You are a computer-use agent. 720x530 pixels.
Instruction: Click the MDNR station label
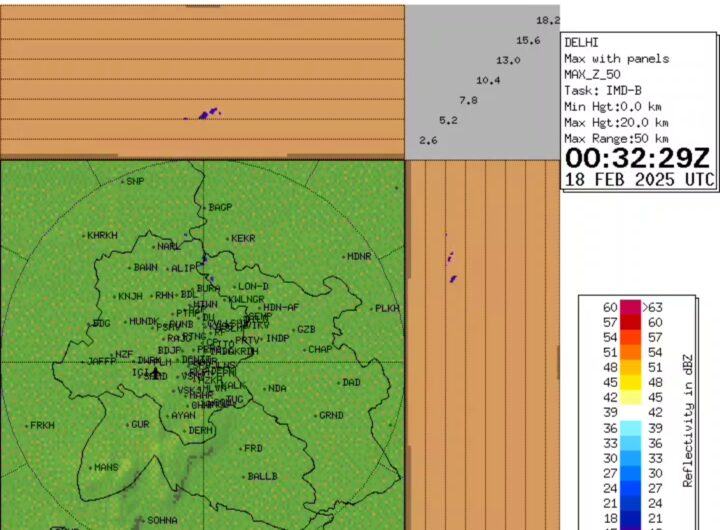[359, 257]
